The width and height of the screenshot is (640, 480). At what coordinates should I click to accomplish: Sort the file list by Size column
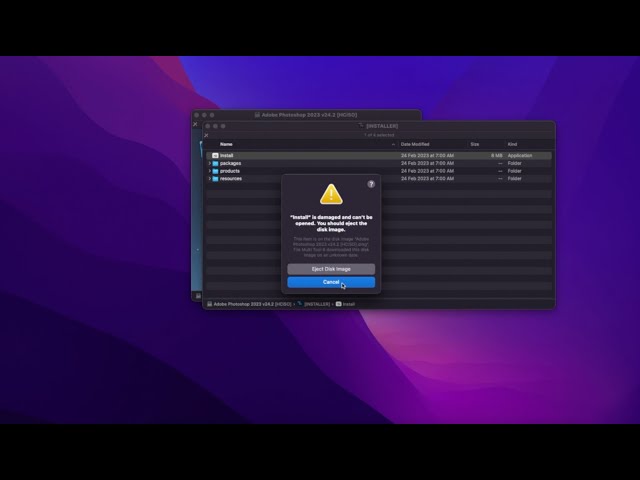475,144
